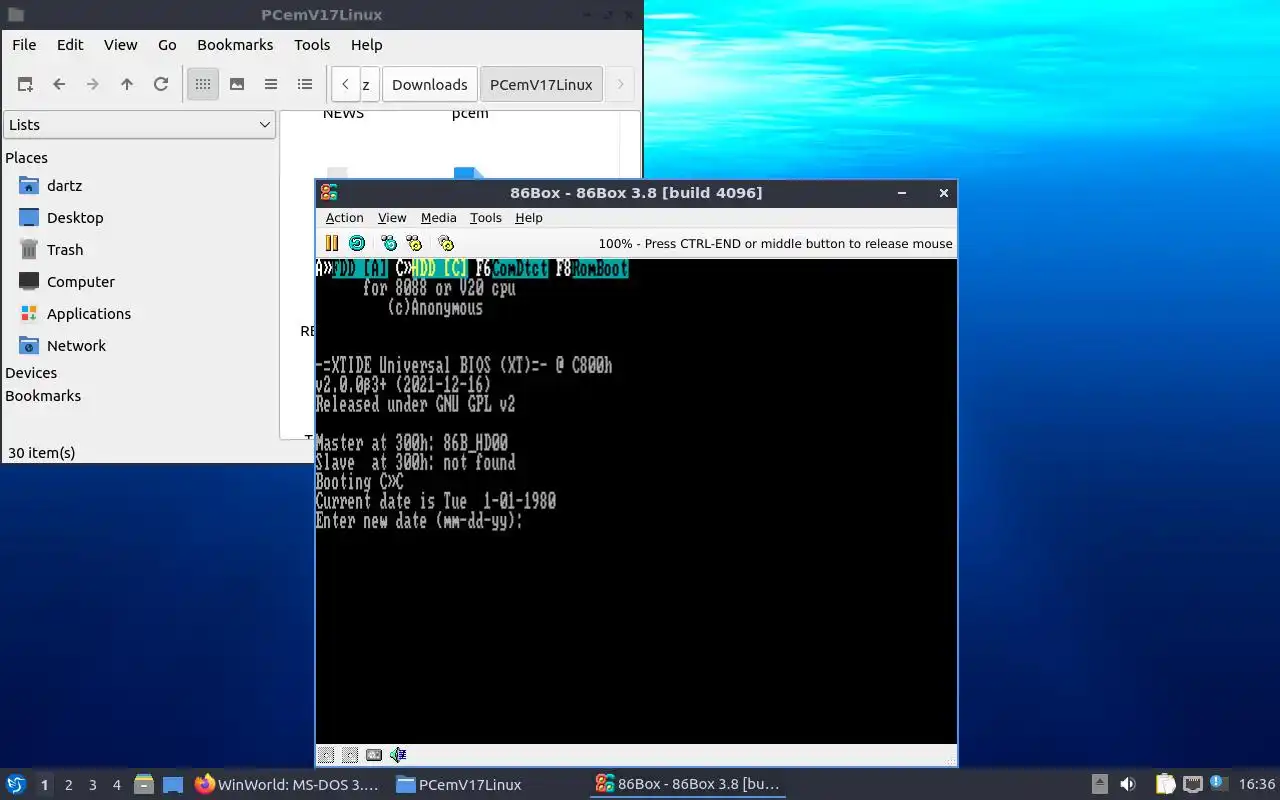The height and width of the screenshot is (800, 1280).
Task: Open Trash in Places sidebar
Action: 65,250
